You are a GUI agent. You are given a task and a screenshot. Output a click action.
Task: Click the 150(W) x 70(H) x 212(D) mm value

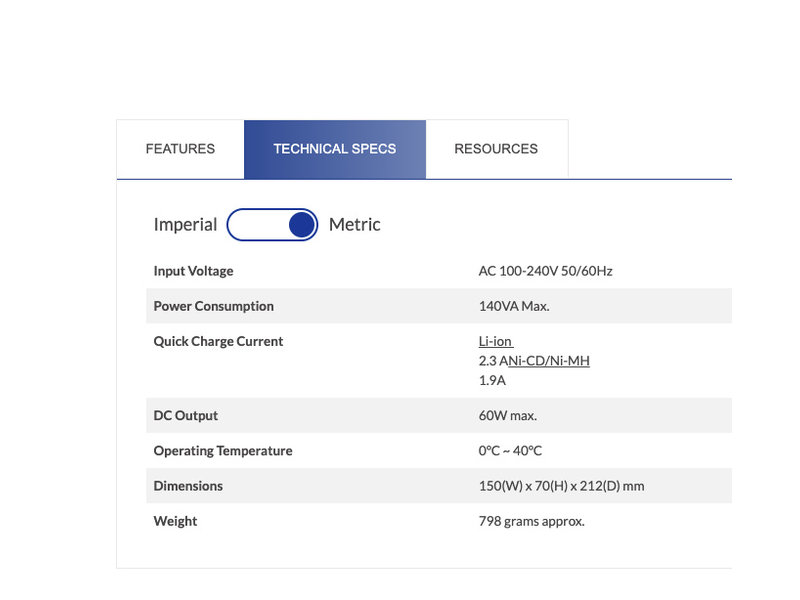click(561, 486)
